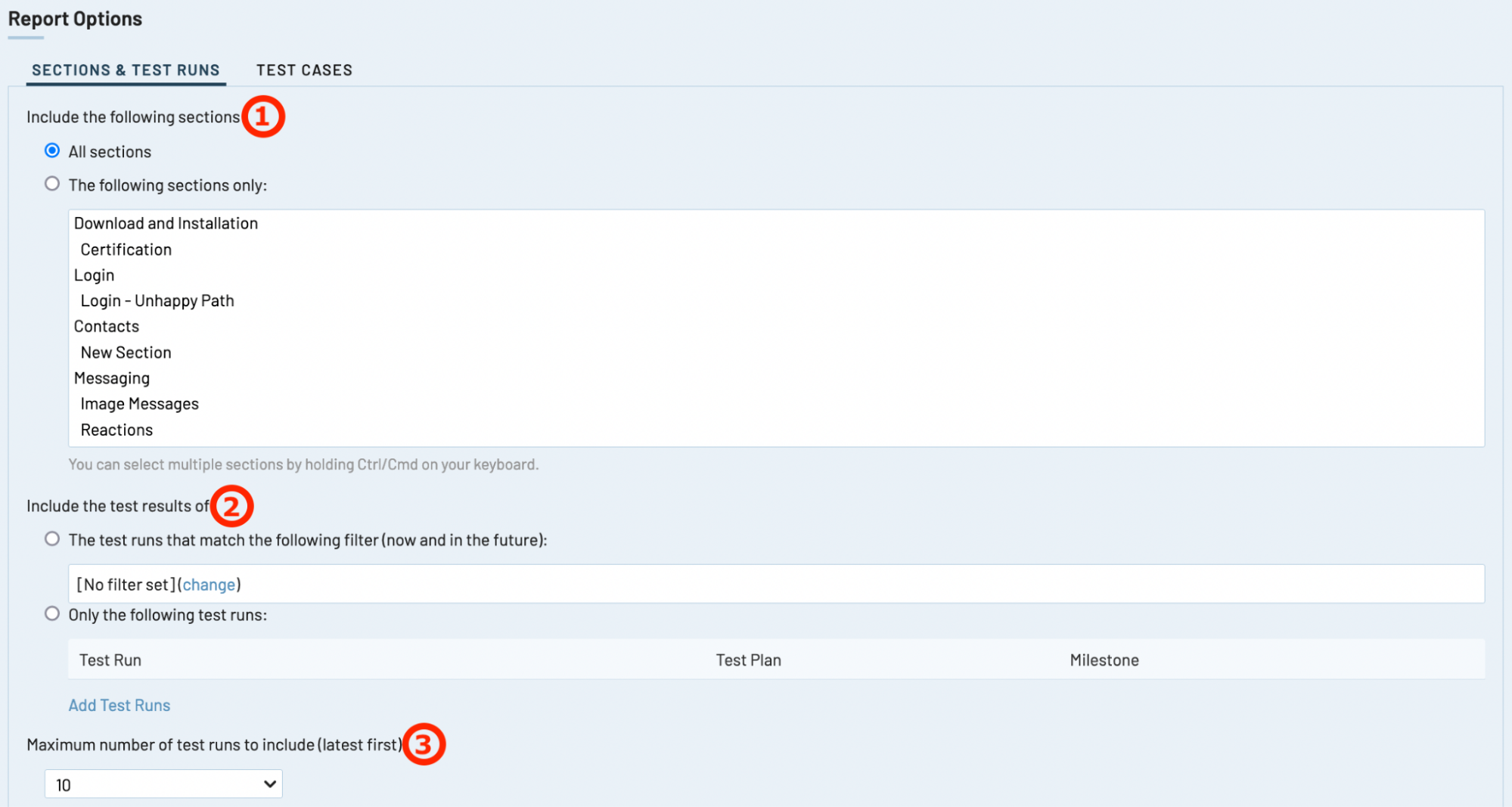1512x807 pixels.
Task: Click the Add Test Runs link
Action: pyautogui.click(x=120, y=705)
